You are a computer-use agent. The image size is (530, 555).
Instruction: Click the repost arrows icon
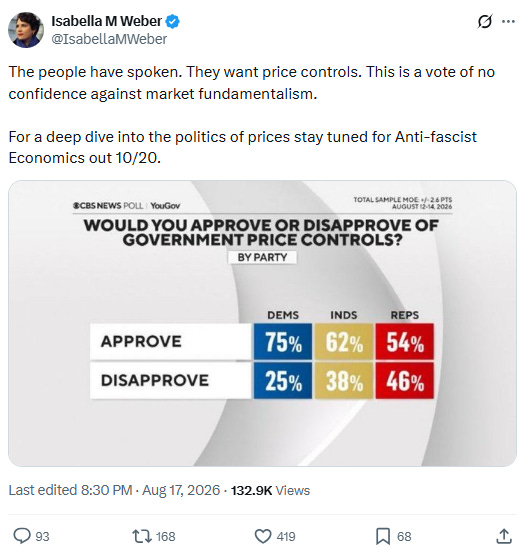142,536
